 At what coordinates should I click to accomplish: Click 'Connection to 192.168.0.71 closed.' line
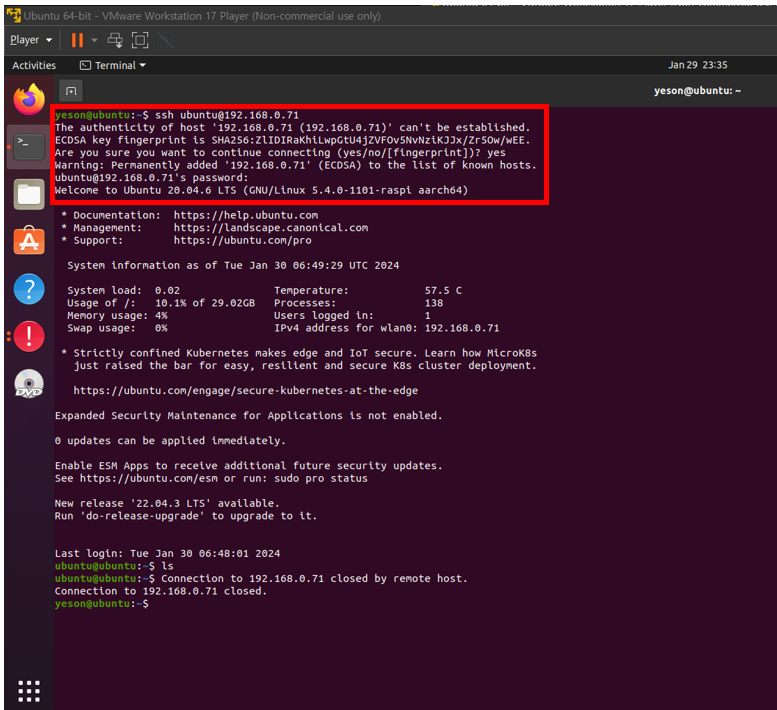pyautogui.click(x=161, y=591)
